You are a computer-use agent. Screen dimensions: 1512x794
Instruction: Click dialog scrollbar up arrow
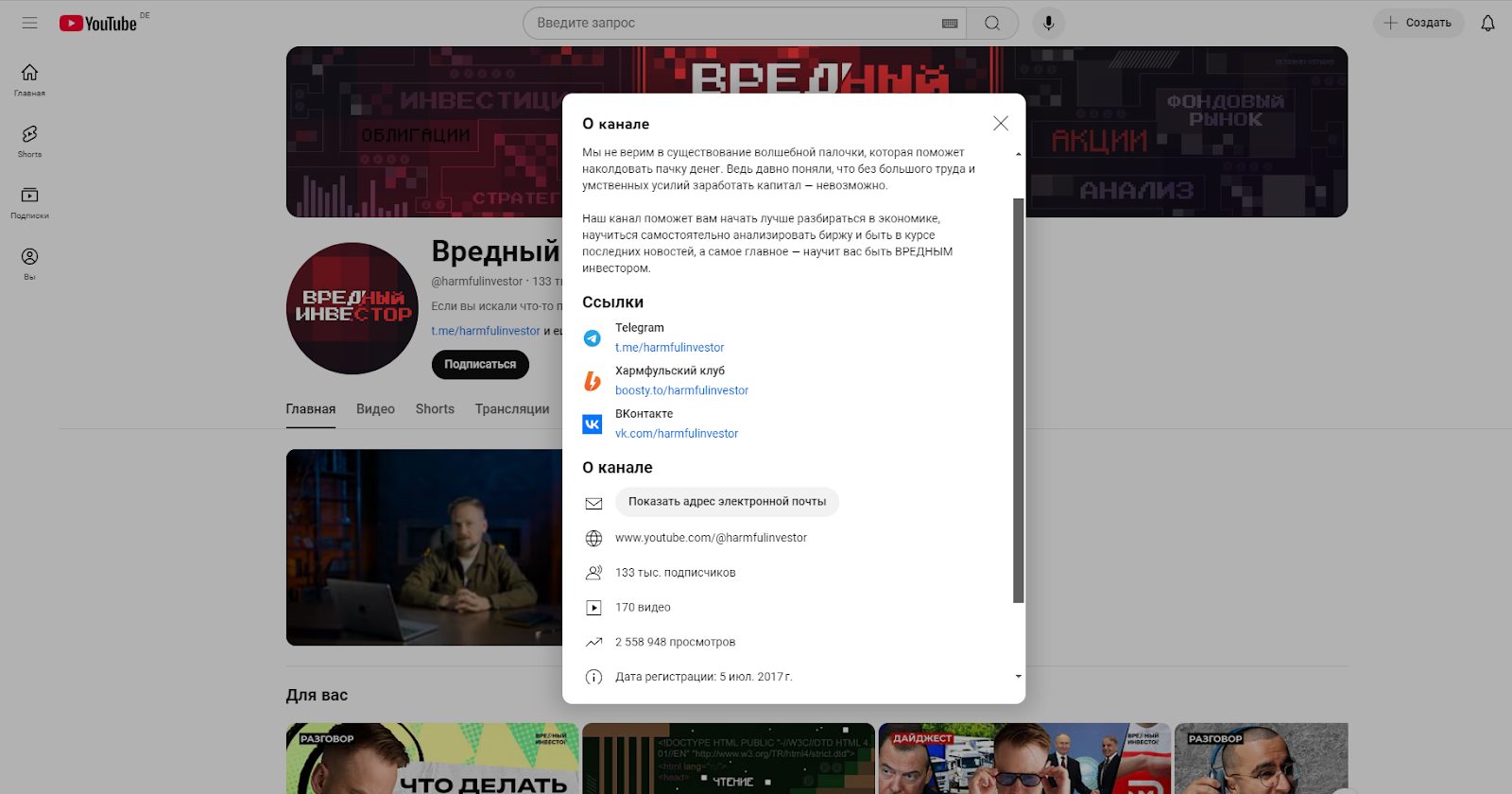point(1018,153)
